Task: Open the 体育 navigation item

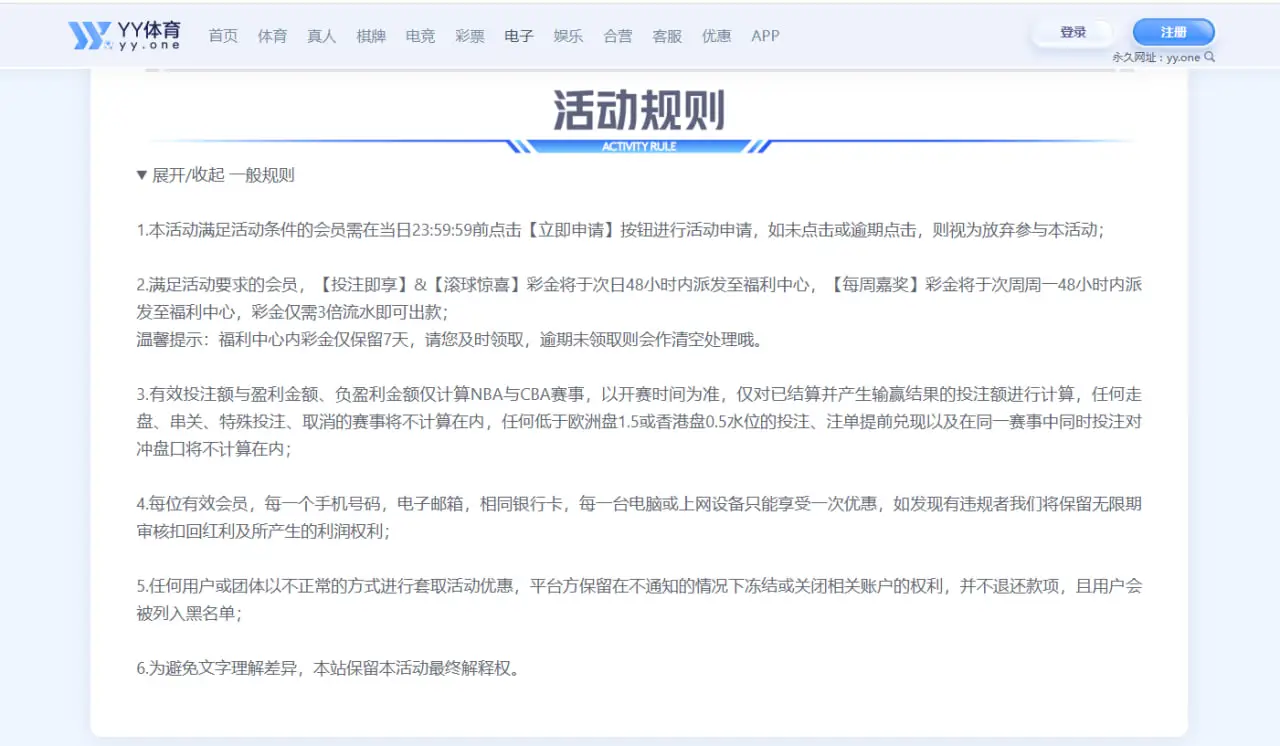Action: (x=272, y=36)
